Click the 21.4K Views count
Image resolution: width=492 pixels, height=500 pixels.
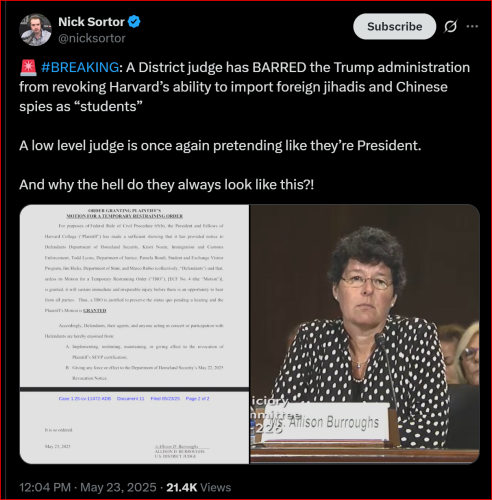[199, 487]
